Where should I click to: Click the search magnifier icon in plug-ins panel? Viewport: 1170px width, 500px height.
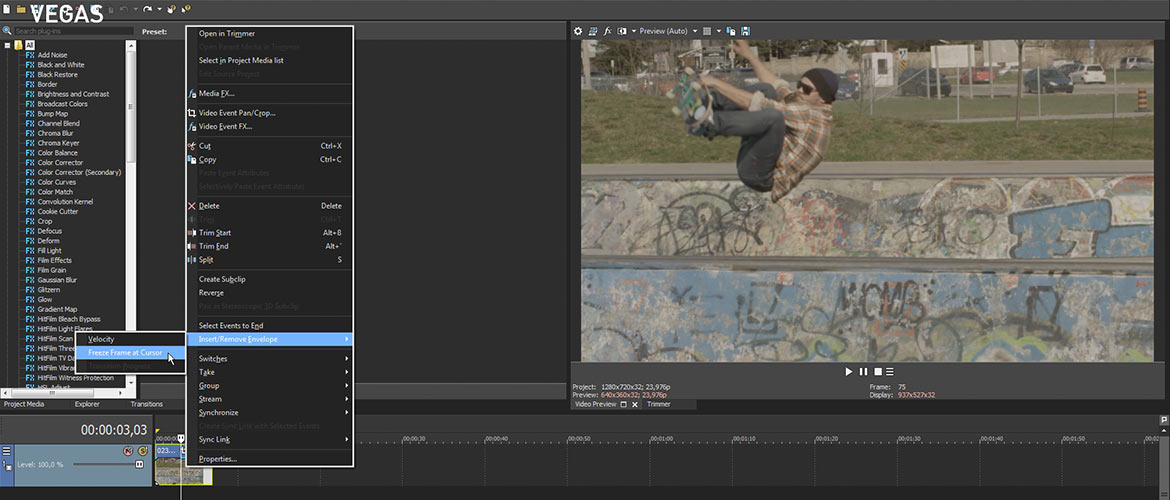7,31
